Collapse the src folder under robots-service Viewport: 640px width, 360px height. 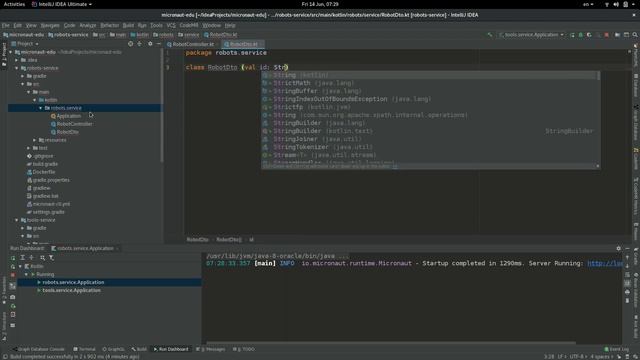(23, 84)
